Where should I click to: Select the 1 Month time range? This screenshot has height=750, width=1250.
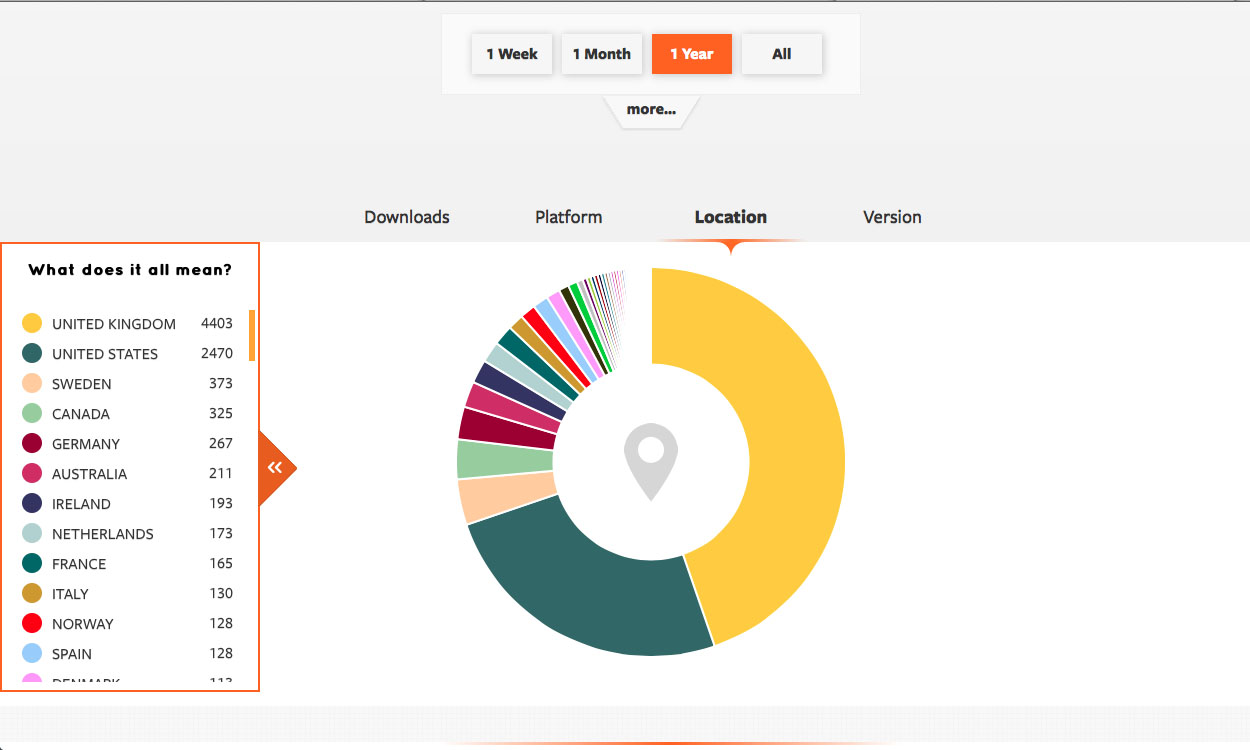click(602, 54)
